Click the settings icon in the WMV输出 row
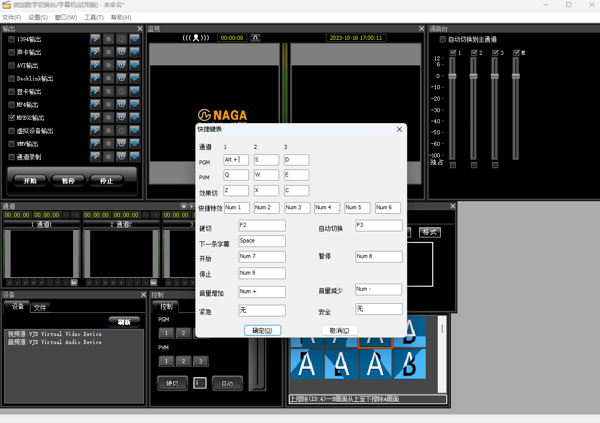The image size is (600, 423). click(x=135, y=144)
